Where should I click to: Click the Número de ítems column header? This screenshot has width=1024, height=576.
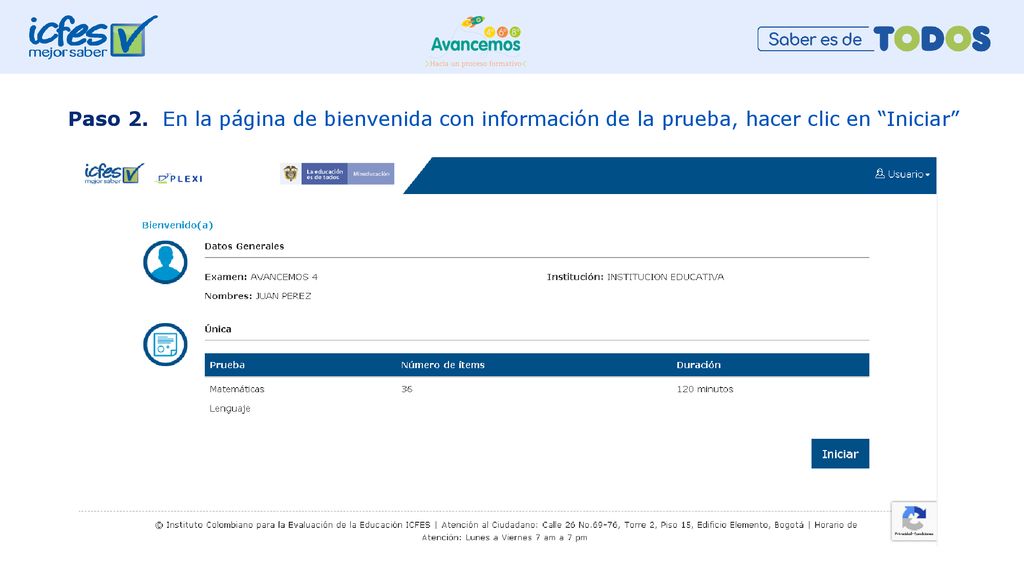coord(443,365)
